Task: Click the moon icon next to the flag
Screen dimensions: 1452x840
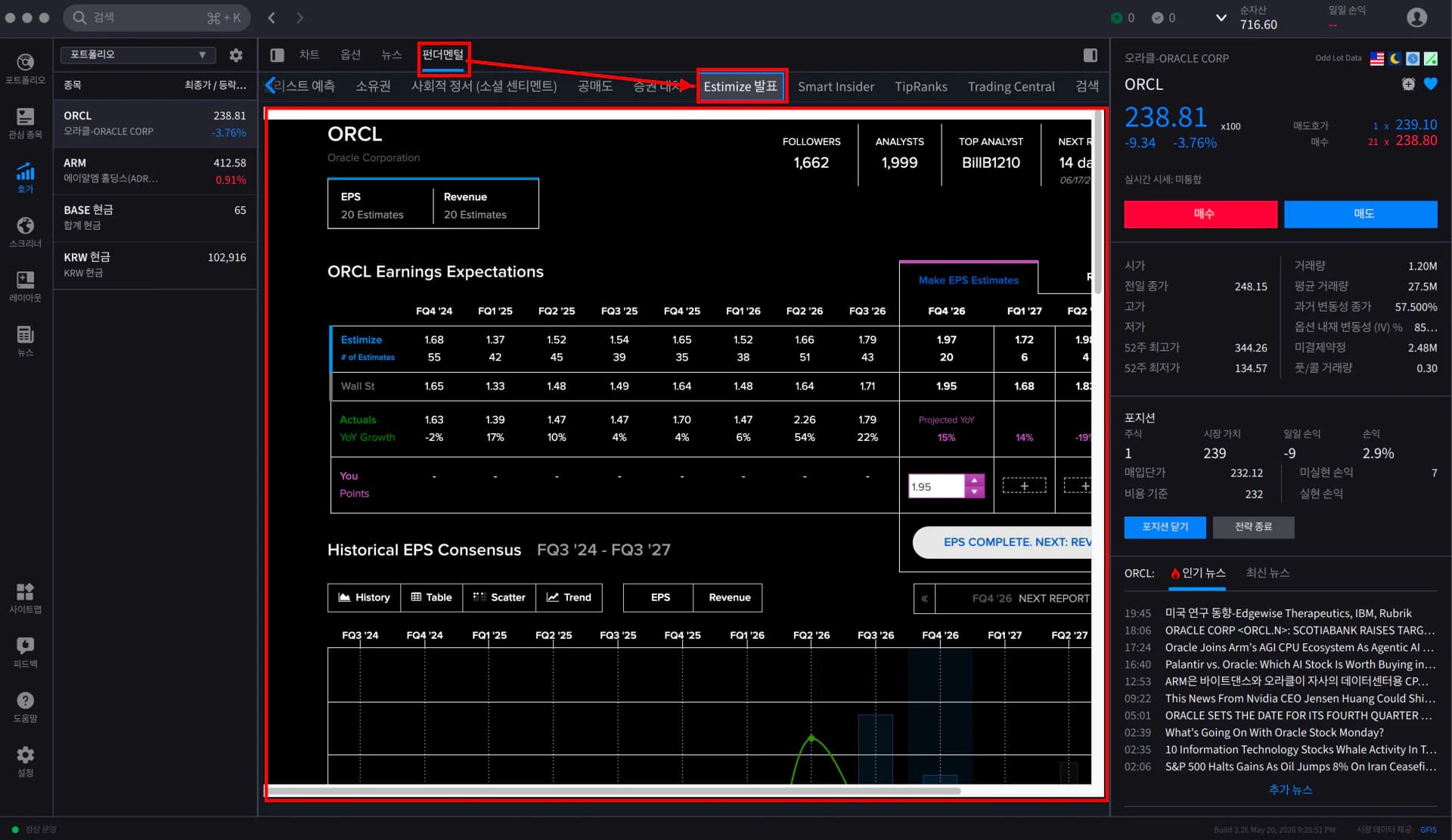Action: pos(1395,58)
